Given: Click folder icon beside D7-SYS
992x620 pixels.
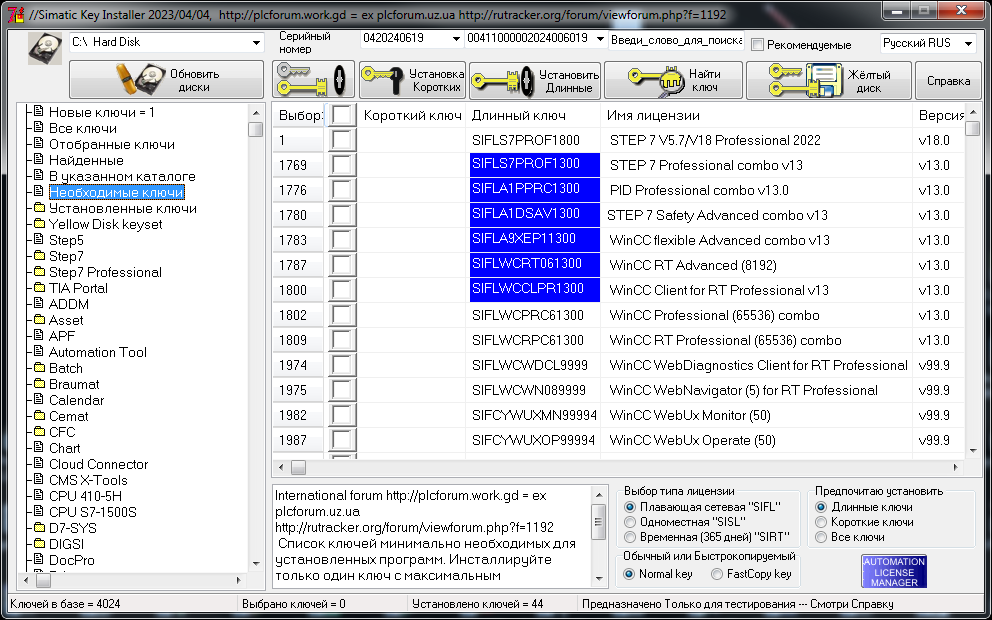Looking at the screenshot, I should (x=39, y=528).
